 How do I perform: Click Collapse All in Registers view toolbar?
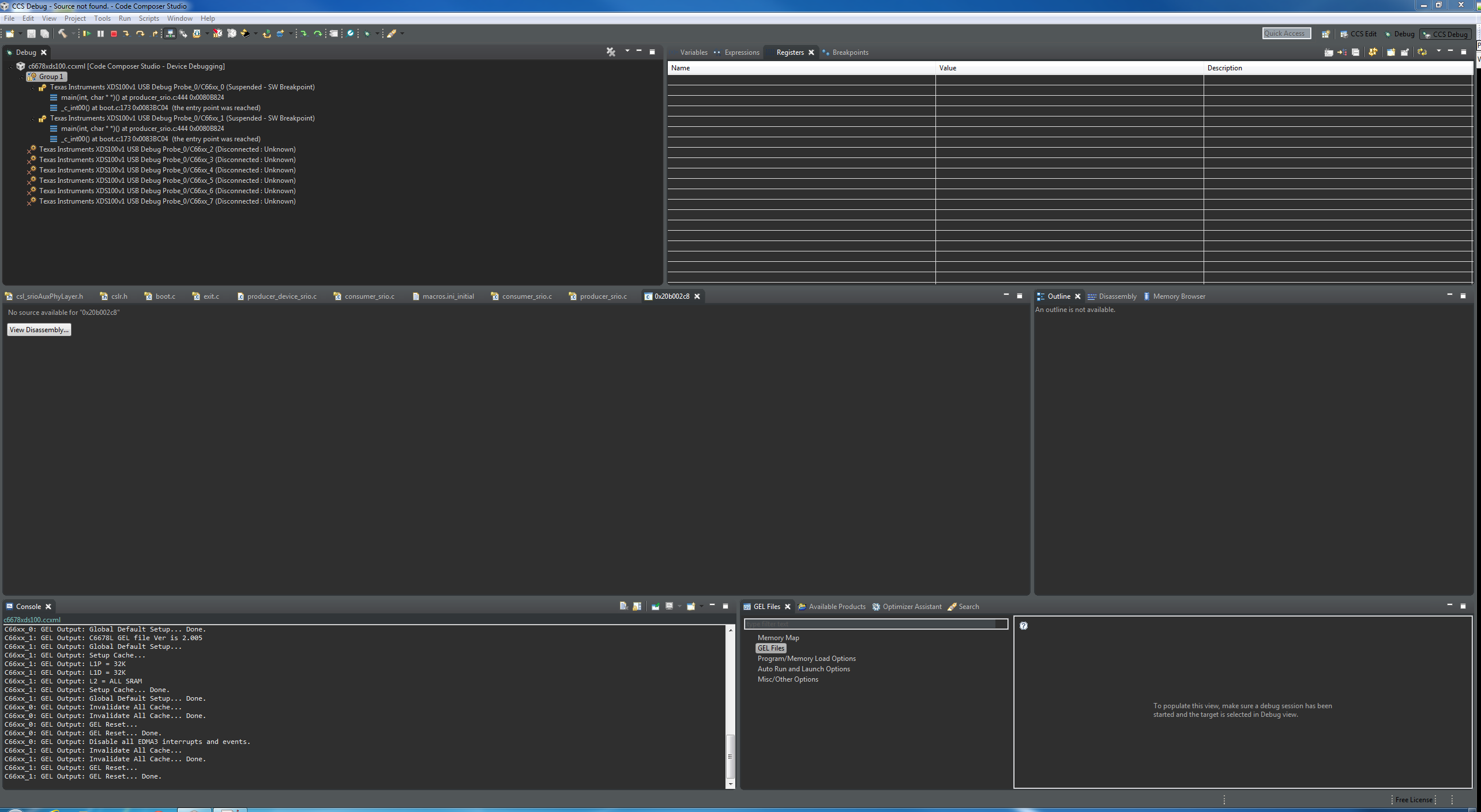(x=1355, y=52)
